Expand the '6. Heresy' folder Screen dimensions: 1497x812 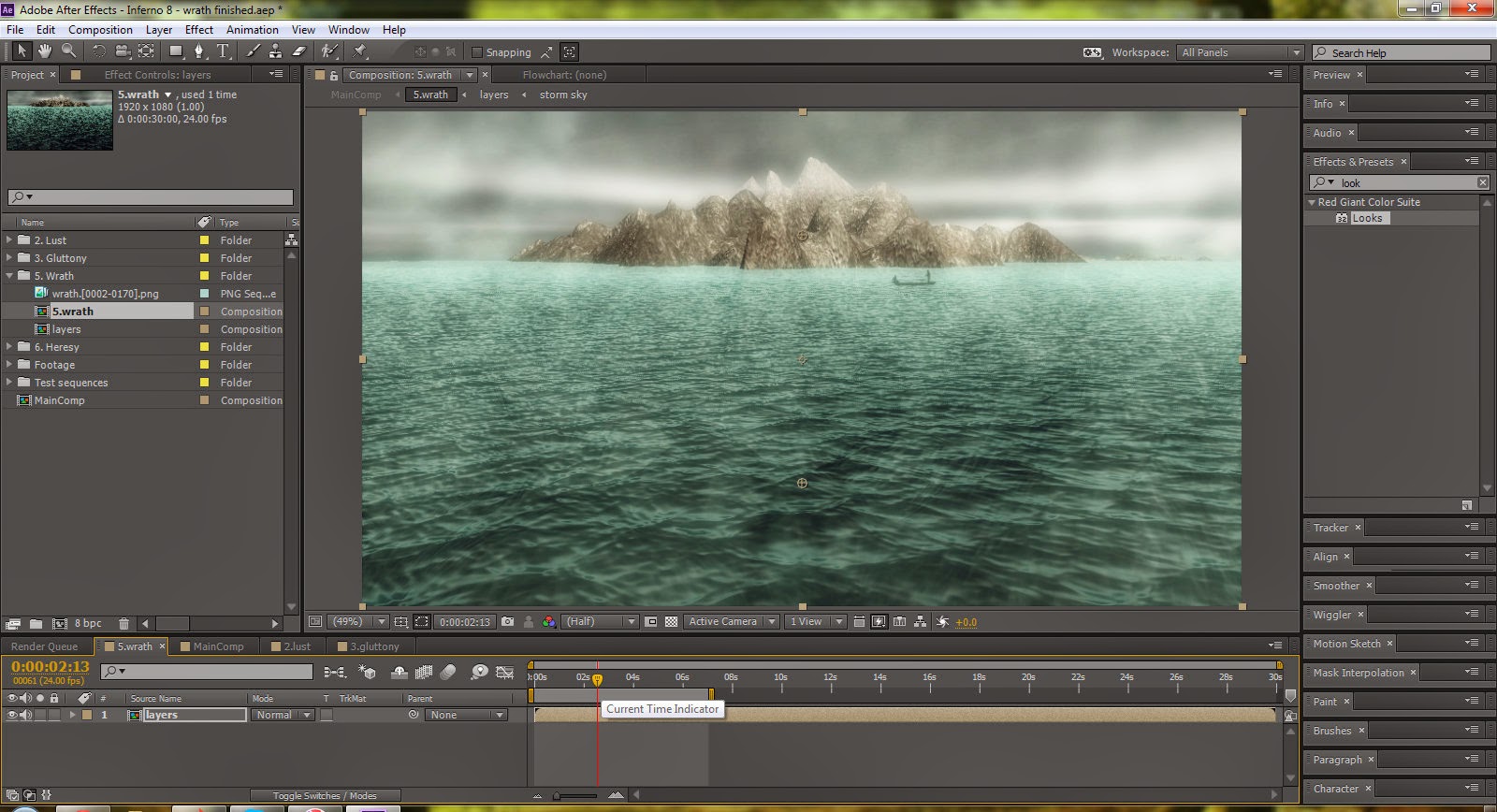[9, 347]
